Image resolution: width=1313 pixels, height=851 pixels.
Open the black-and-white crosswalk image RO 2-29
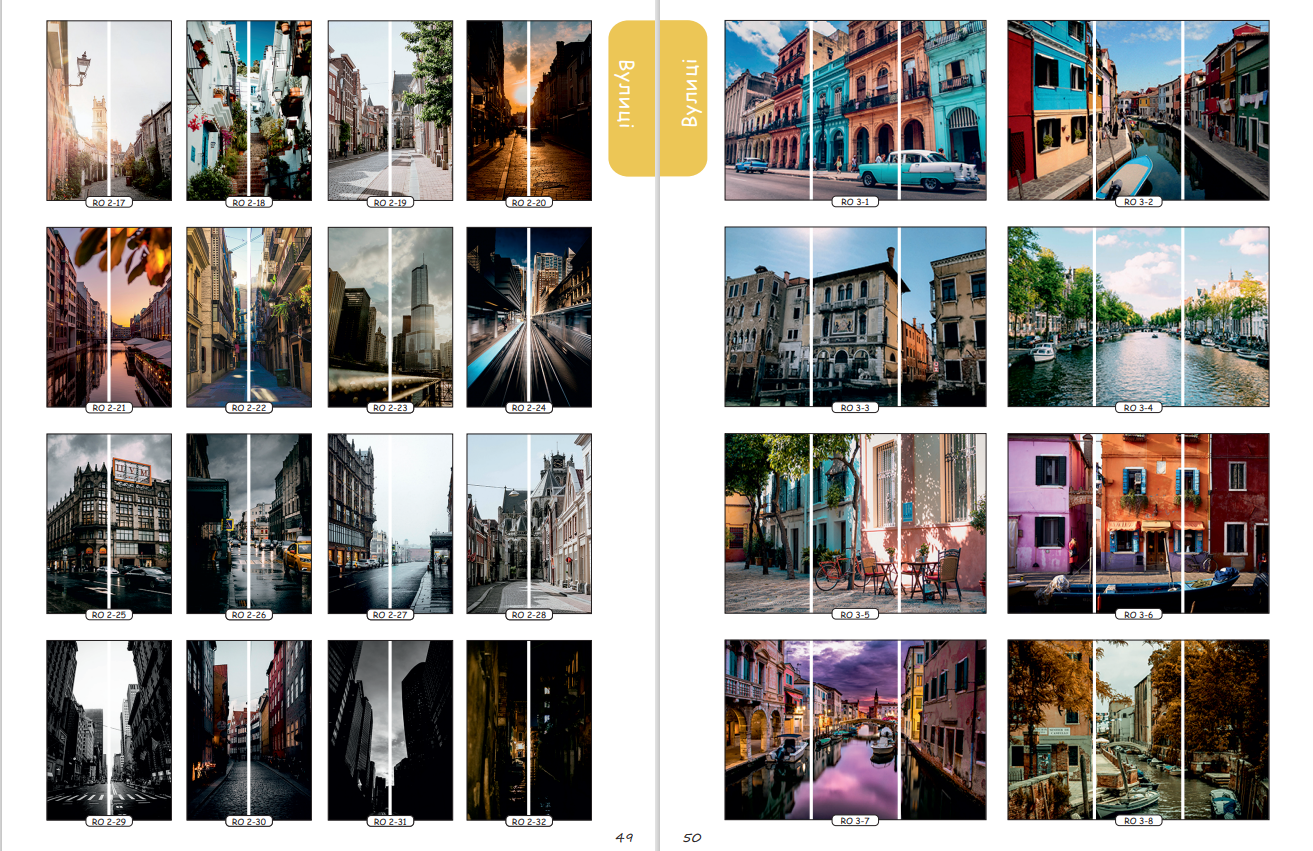[109, 729]
